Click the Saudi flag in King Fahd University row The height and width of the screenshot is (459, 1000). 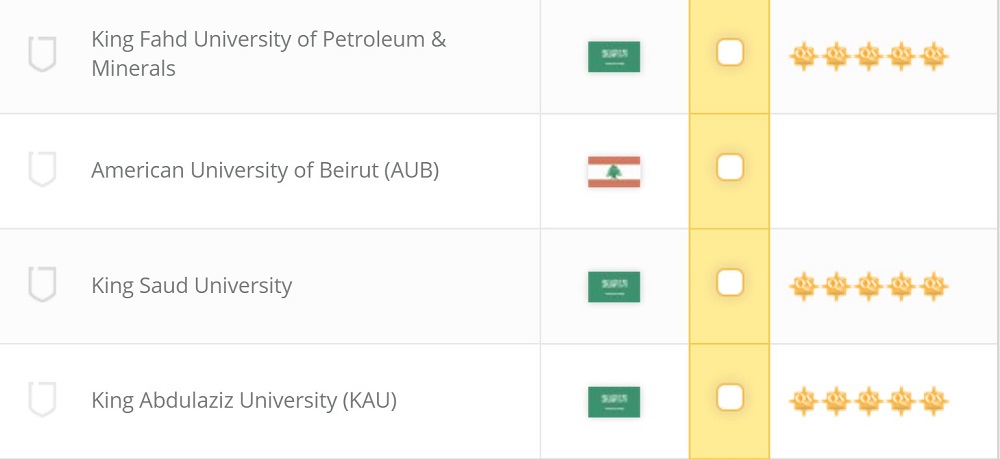[x=613, y=56]
